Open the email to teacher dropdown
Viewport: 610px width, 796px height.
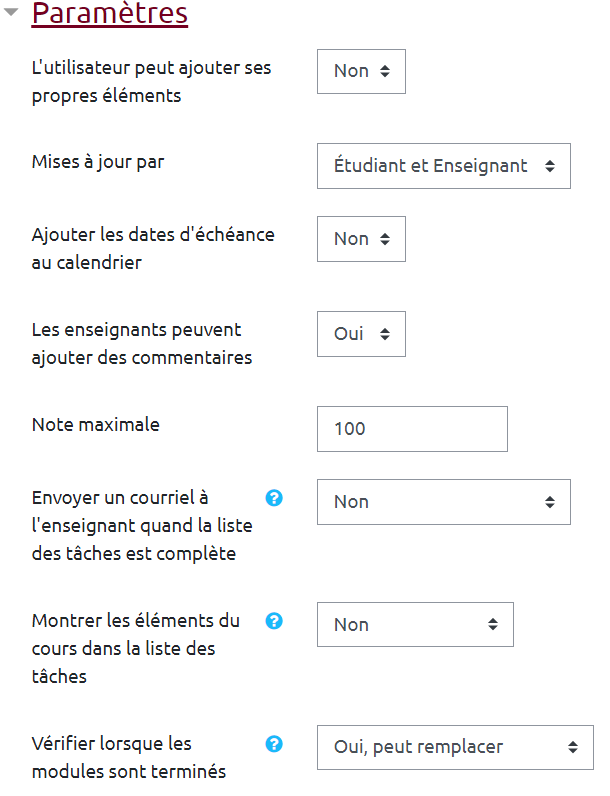tap(443, 502)
